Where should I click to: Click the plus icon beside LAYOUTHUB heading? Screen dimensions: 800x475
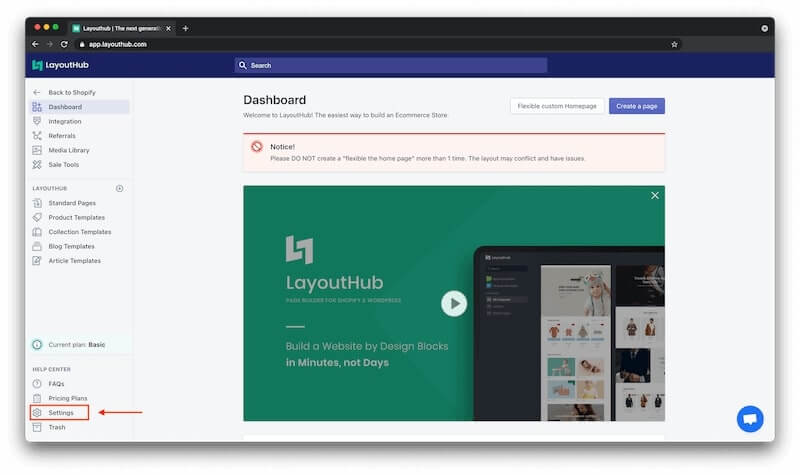(119, 188)
